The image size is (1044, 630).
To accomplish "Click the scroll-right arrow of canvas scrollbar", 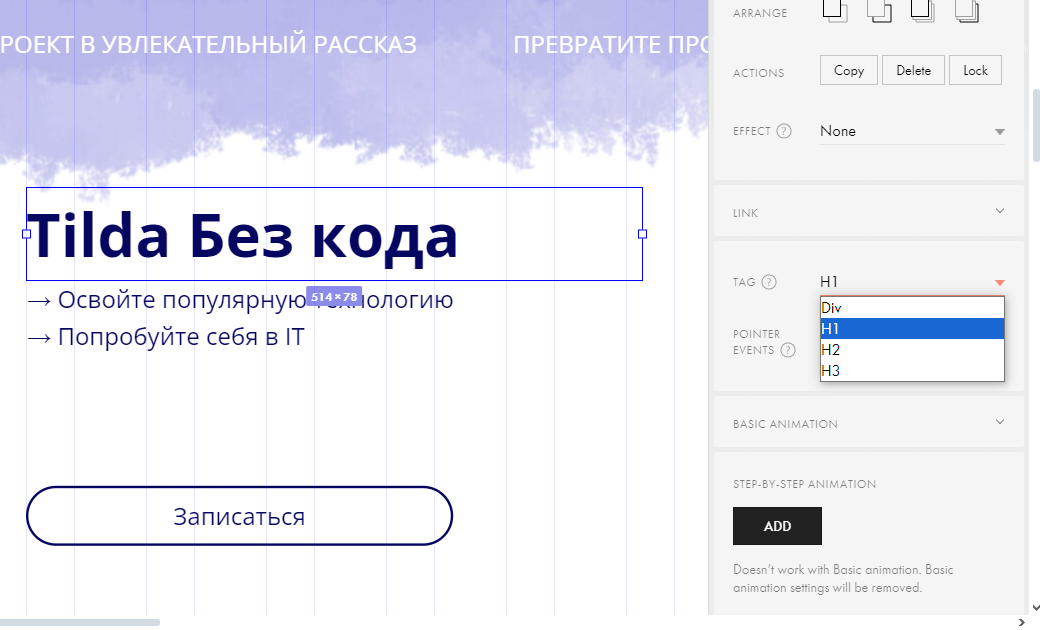I will click(1022, 623).
